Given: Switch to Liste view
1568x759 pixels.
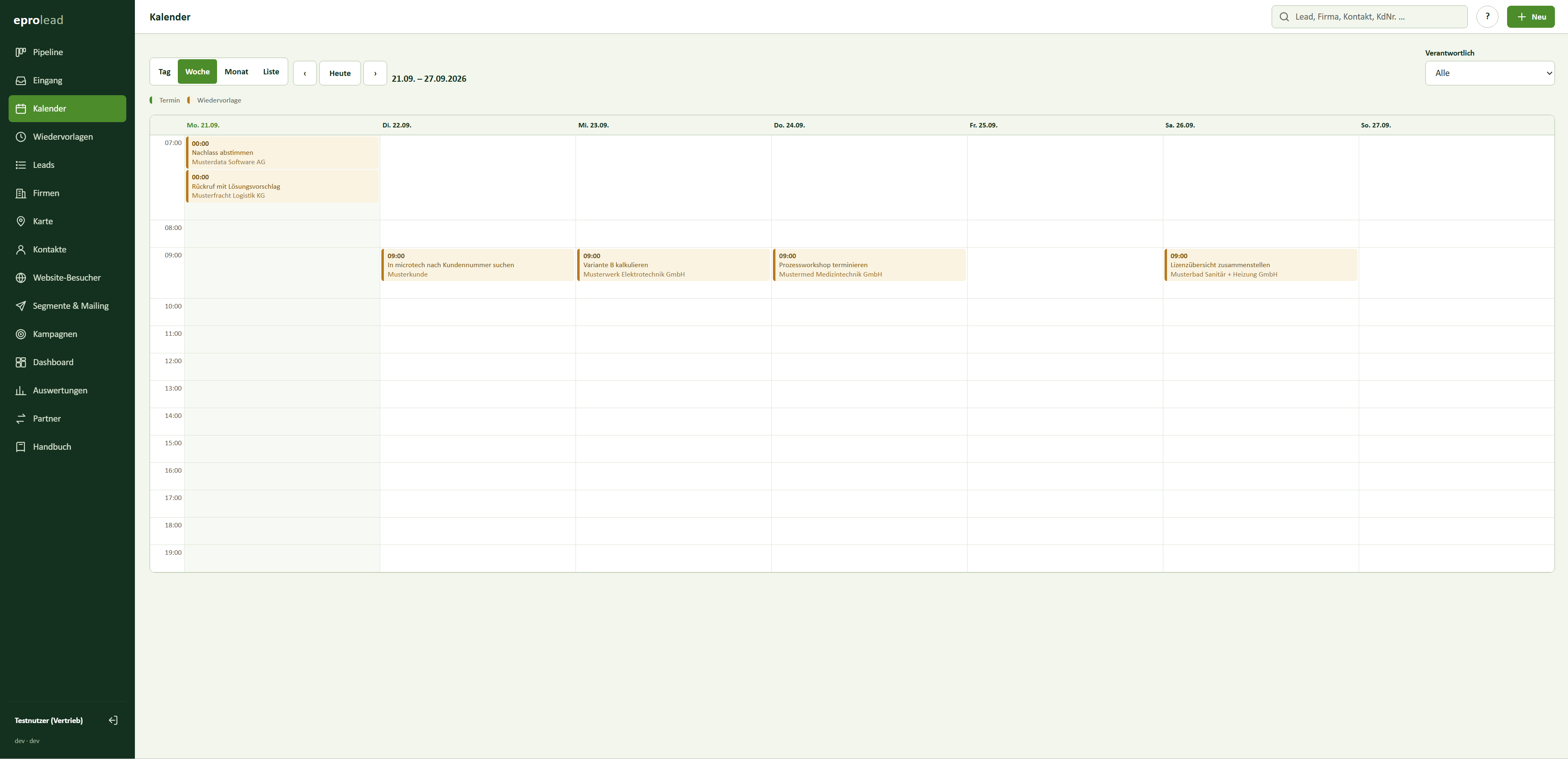Looking at the screenshot, I should pos(271,72).
